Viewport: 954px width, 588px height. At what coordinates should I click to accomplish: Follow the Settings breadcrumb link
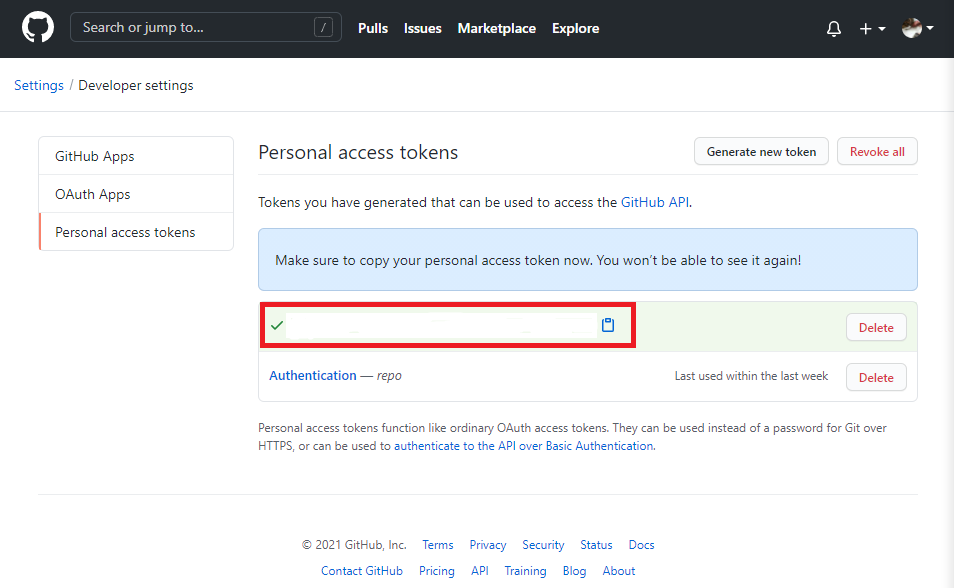pos(39,85)
